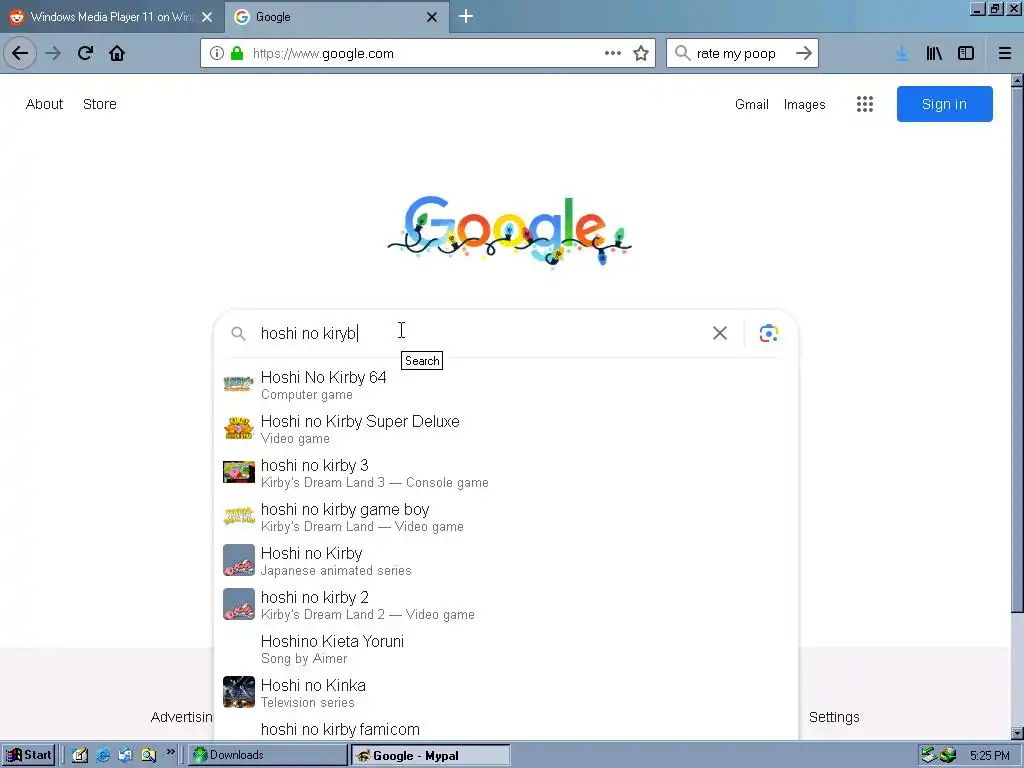Click the holiday lights Google doodle
Image resolution: width=1024 pixels, height=768 pixels.
[509, 231]
